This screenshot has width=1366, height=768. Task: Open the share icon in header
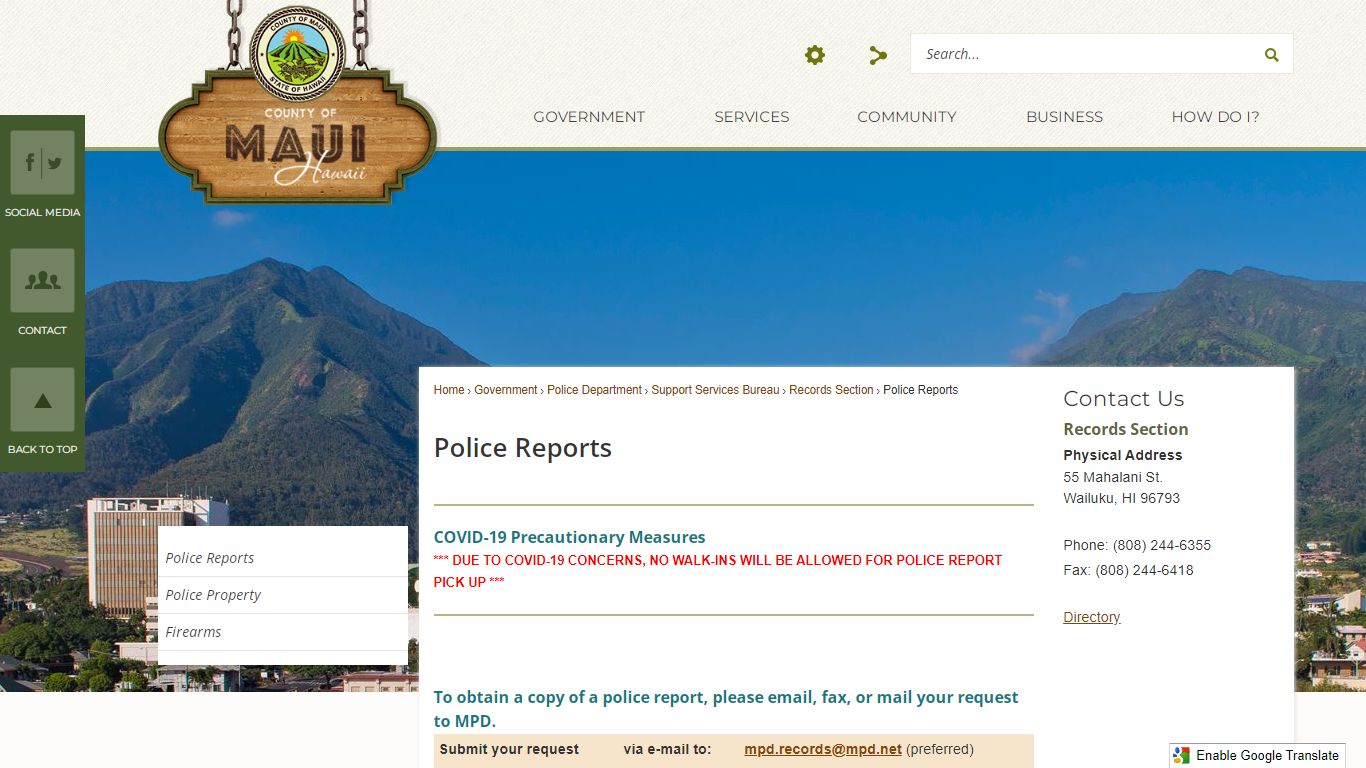tap(878, 55)
